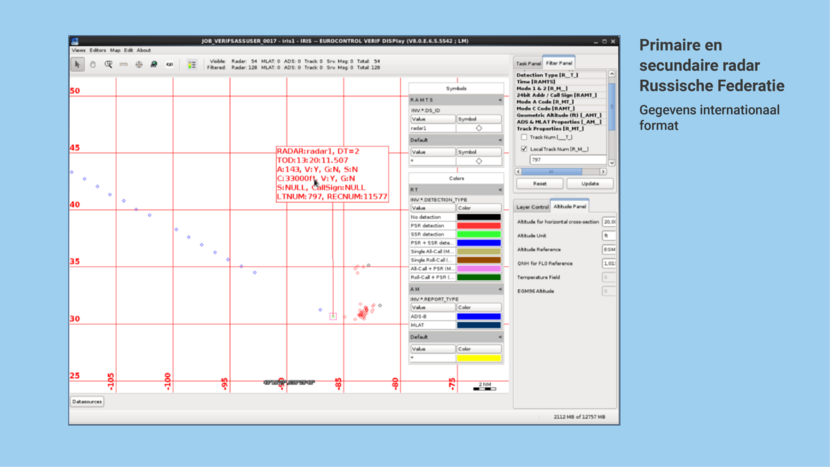Screen dimensions: 830x467
Task: Click the red PSR detection color swatch
Action: click(479, 226)
